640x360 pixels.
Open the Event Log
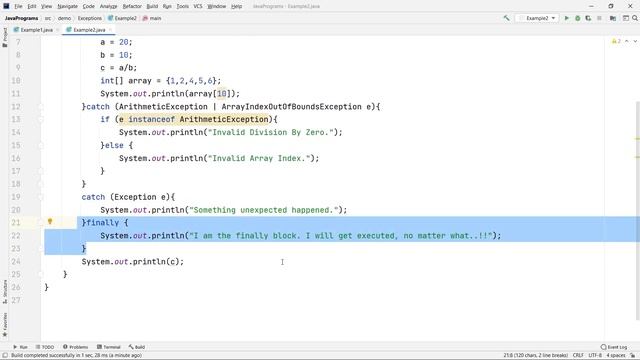[x=614, y=347]
